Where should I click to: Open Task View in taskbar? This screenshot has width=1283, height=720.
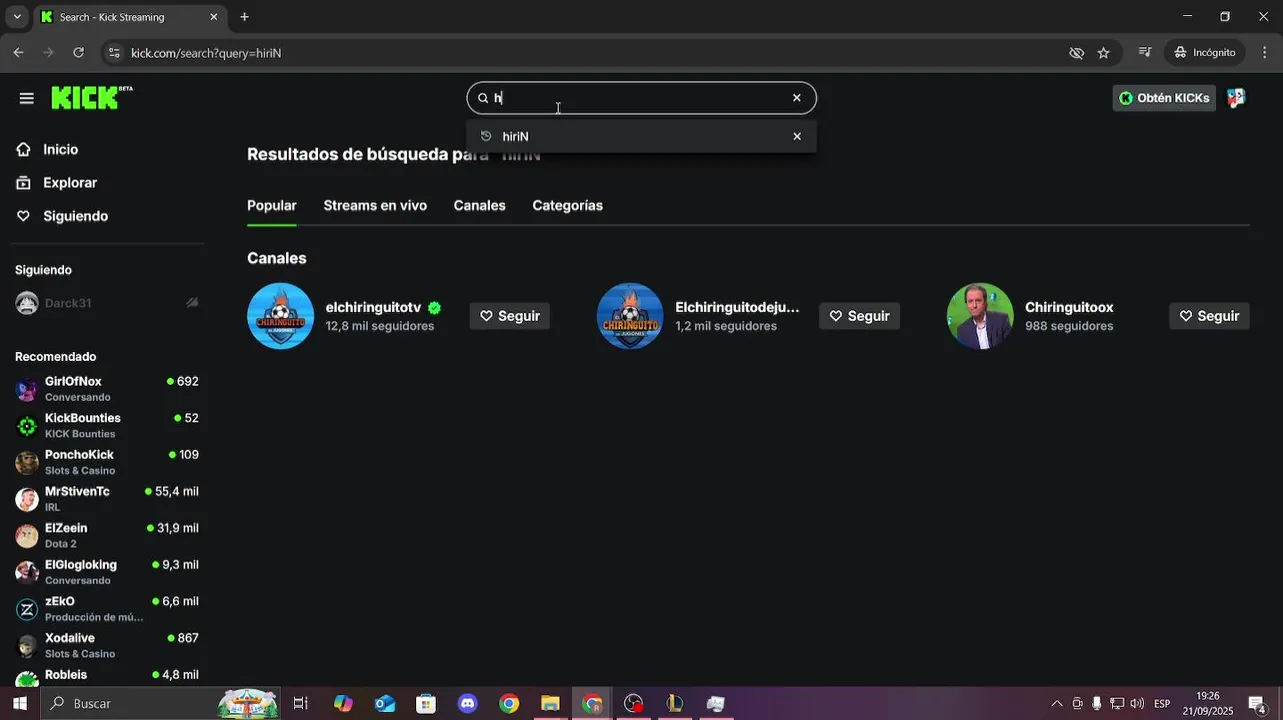[300, 704]
